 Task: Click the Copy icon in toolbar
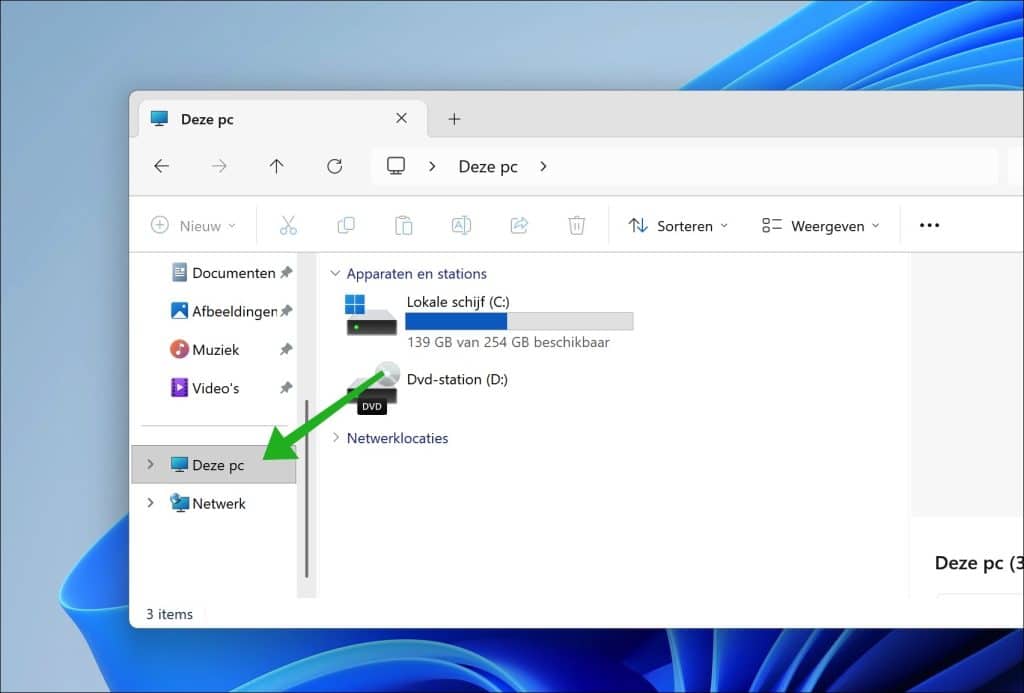pos(346,226)
